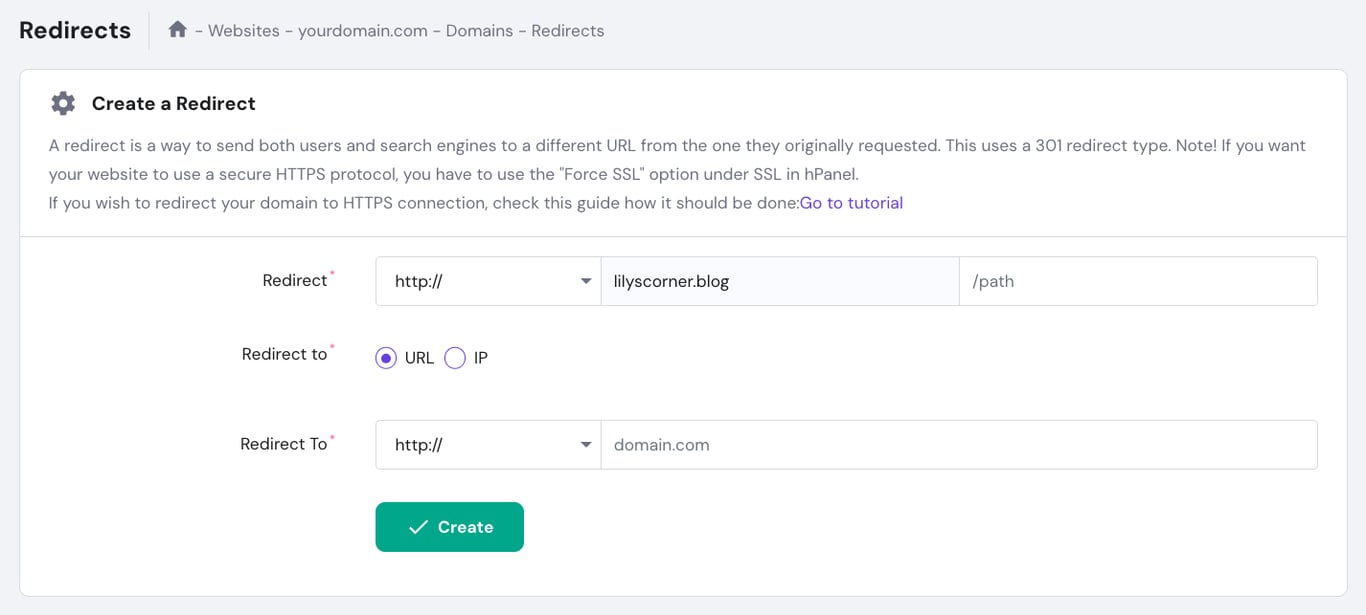Click the domain.com destination field
Screen dimensions: 1366x615
point(960,444)
